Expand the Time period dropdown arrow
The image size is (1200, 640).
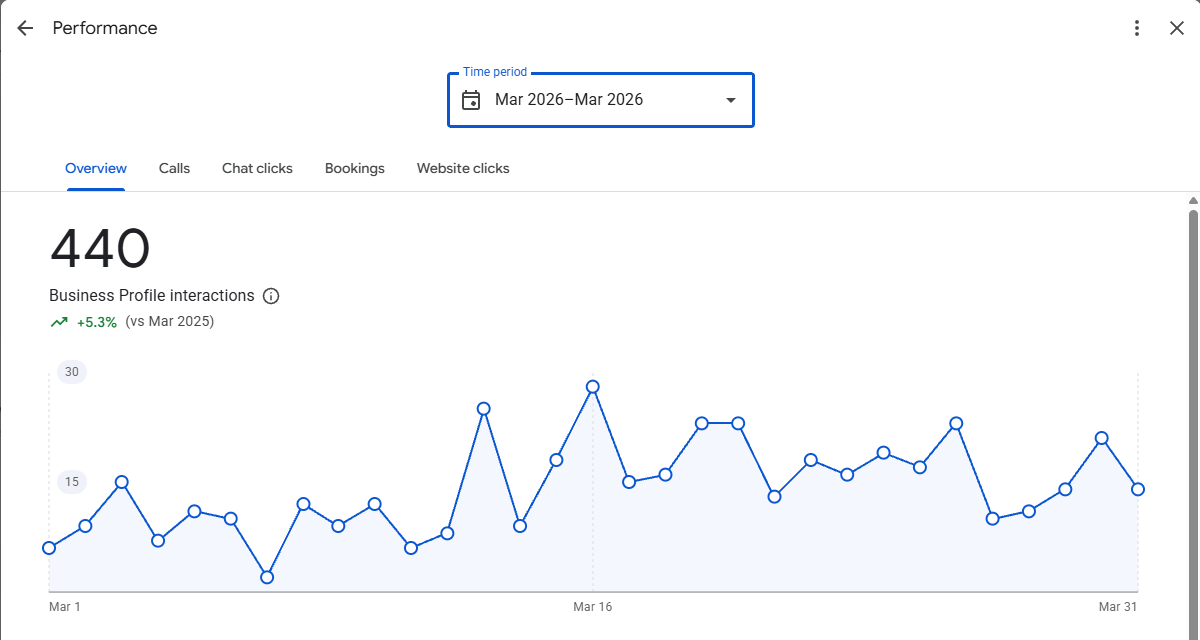point(731,100)
